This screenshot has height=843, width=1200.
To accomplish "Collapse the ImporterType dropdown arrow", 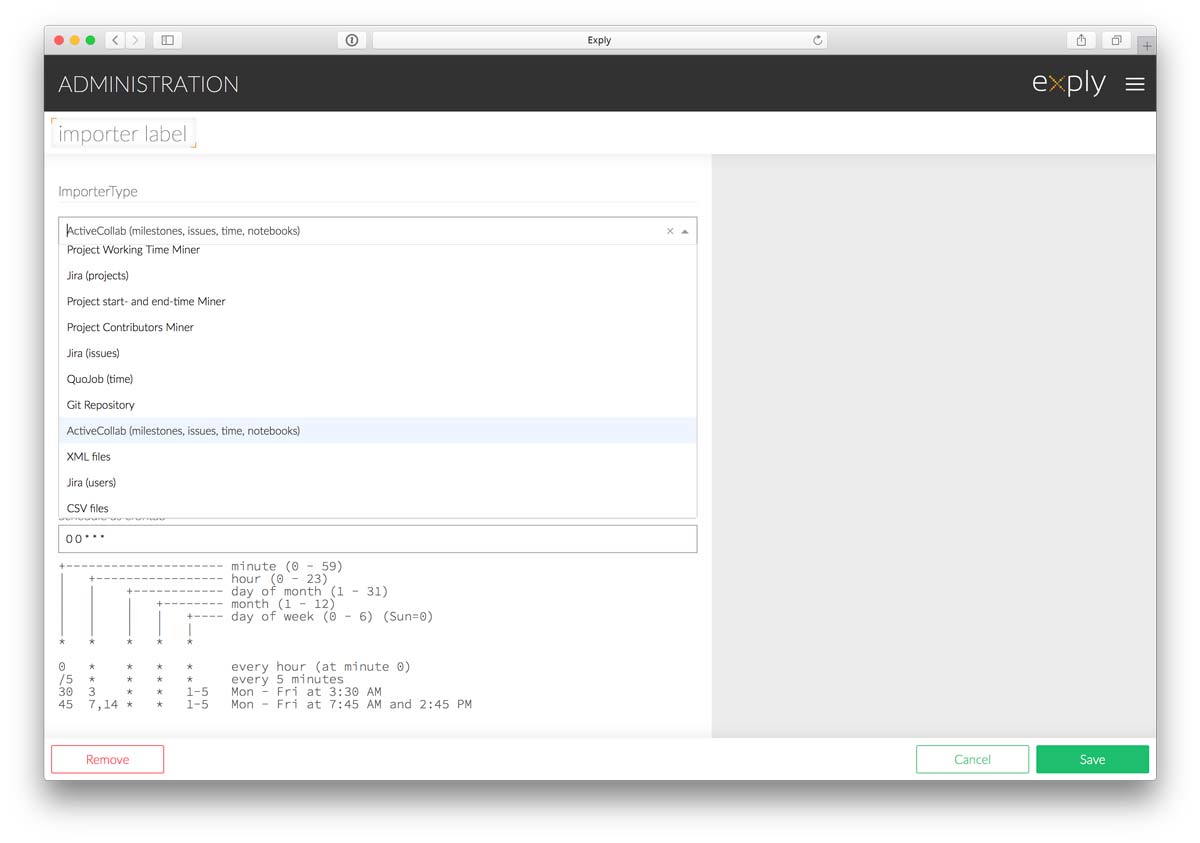I will point(685,231).
